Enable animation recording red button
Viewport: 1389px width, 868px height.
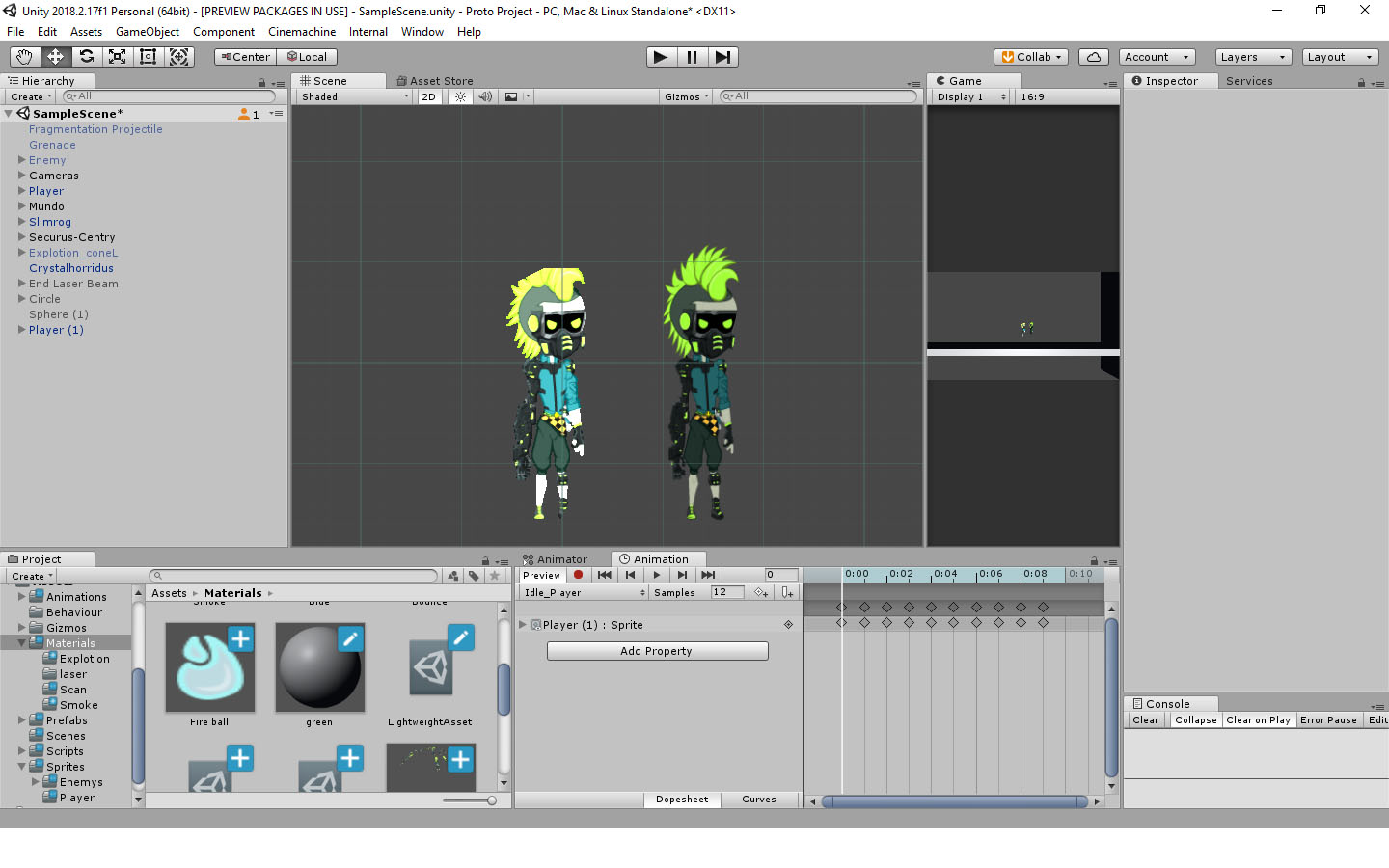pos(579,575)
